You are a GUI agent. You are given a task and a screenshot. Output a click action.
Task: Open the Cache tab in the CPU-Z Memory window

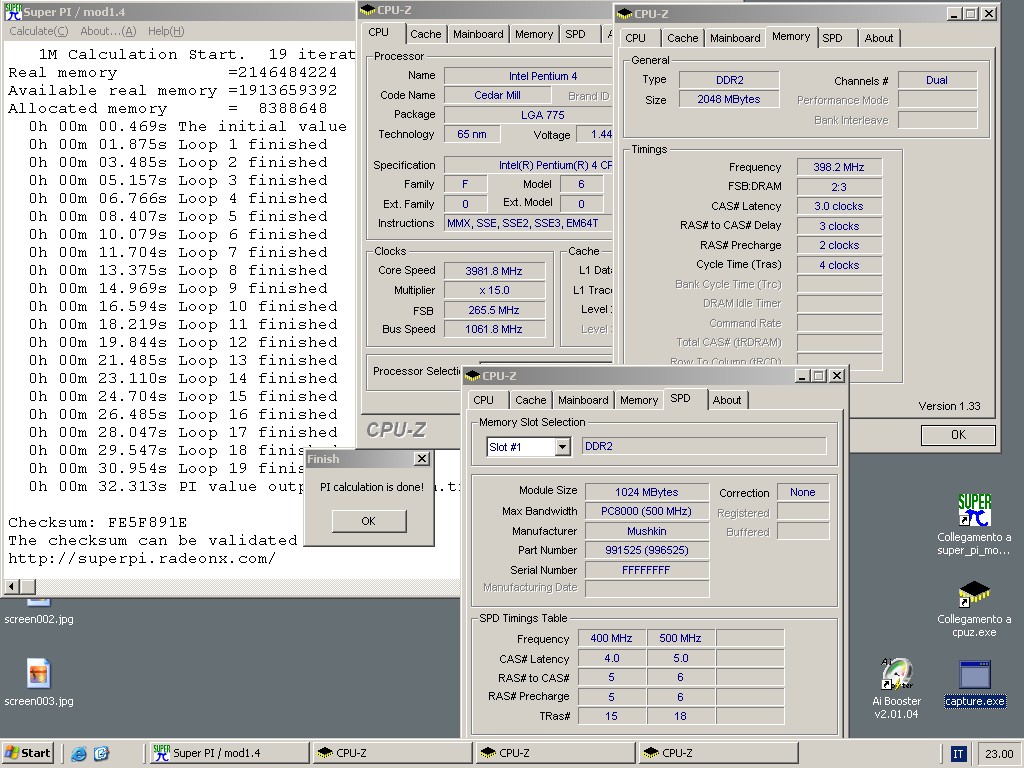click(682, 38)
